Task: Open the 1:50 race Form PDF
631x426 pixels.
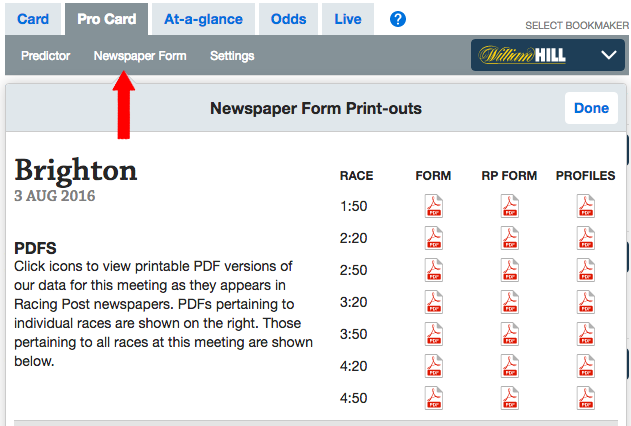Action: pyautogui.click(x=434, y=206)
